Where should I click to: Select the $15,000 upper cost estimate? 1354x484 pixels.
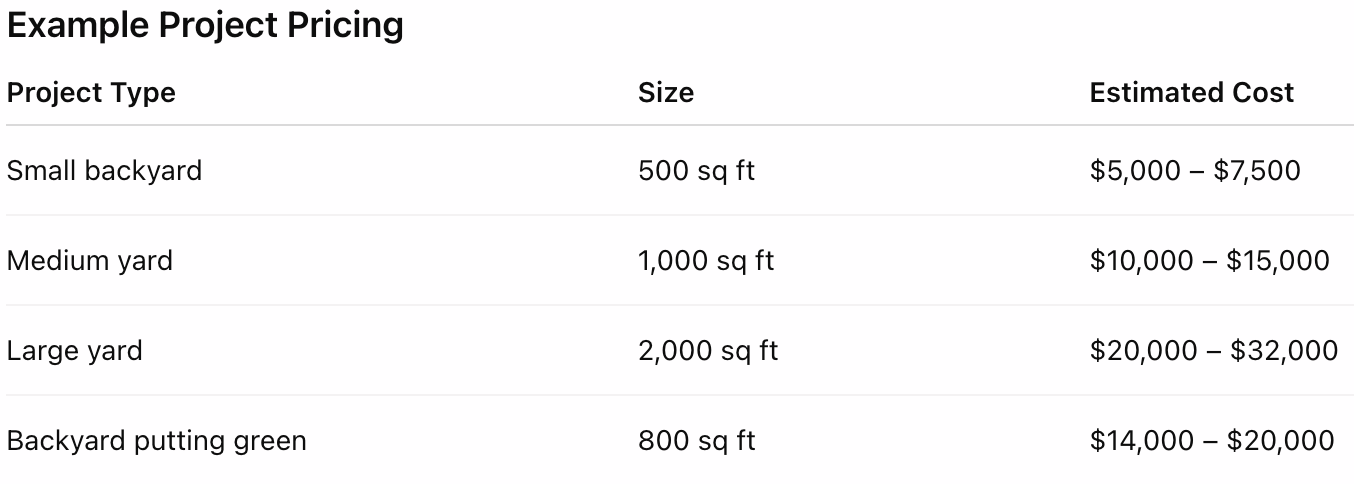click(x=1278, y=261)
